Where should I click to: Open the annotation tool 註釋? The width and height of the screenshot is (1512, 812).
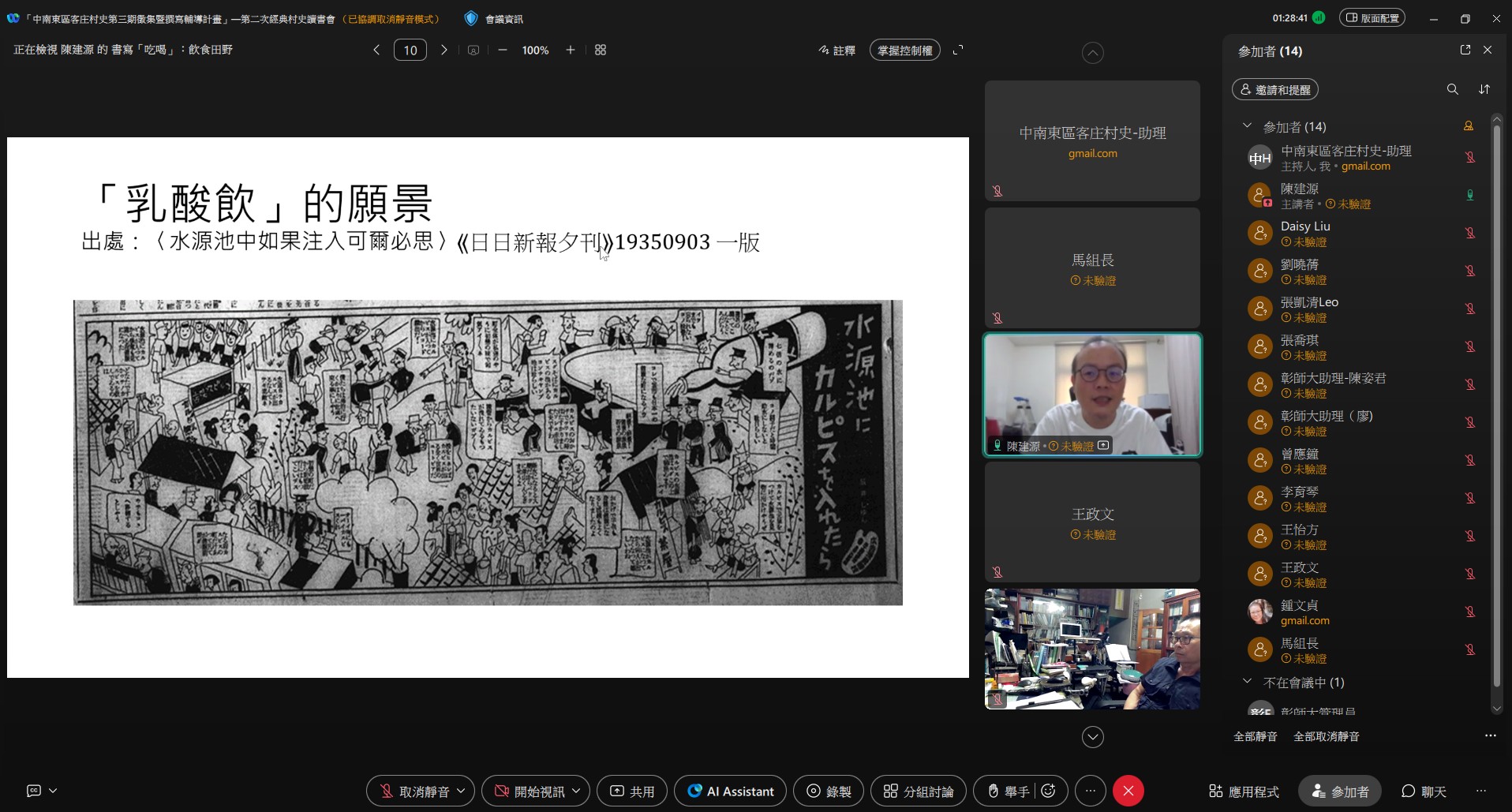click(836, 50)
